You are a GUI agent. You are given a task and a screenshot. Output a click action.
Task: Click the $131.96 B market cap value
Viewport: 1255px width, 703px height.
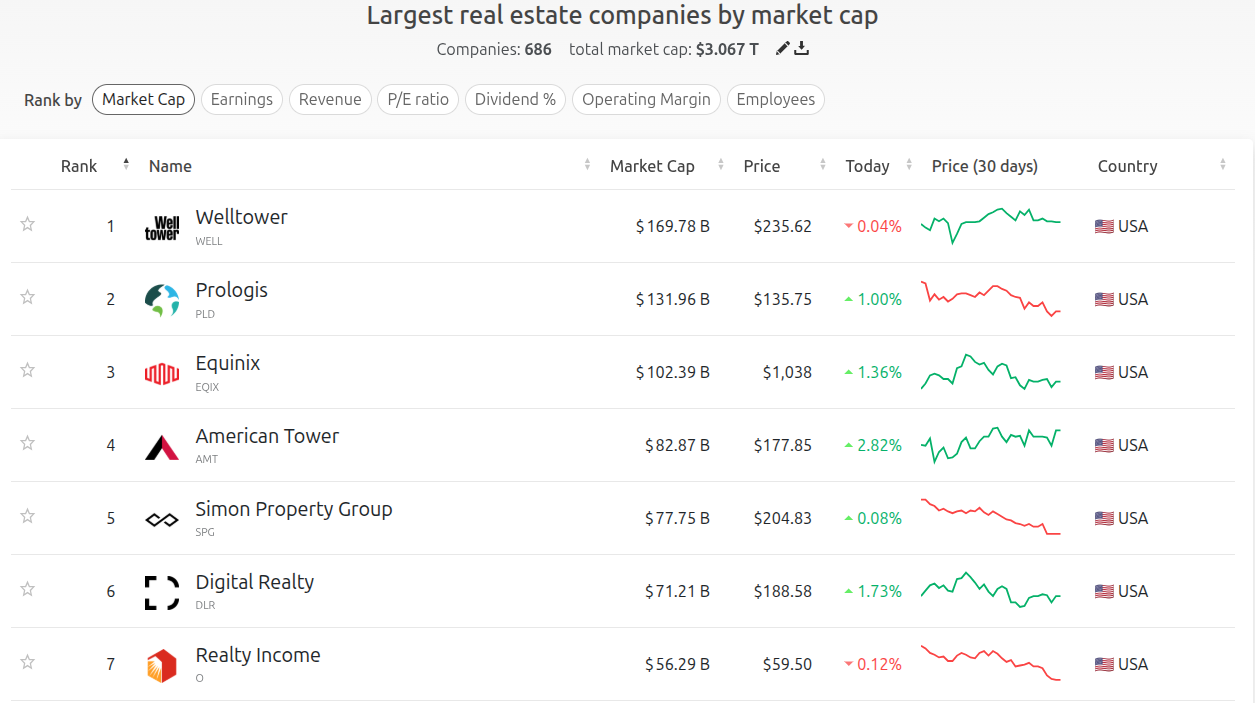(x=673, y=299)
